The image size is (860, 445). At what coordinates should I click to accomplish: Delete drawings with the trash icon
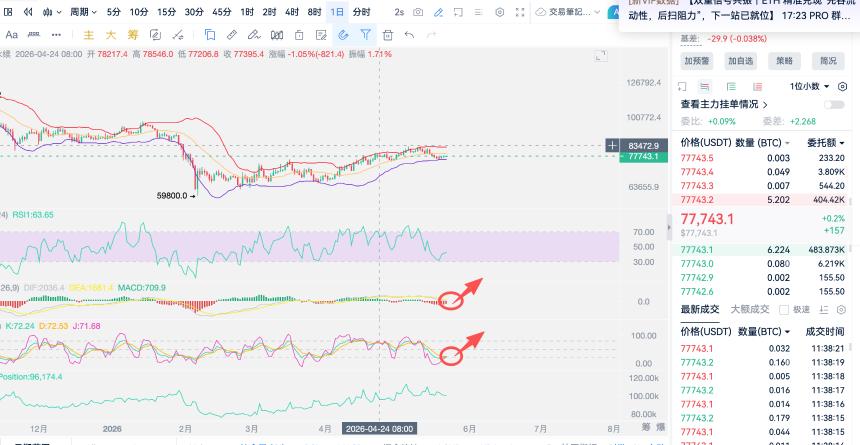(x=388, y=35)
